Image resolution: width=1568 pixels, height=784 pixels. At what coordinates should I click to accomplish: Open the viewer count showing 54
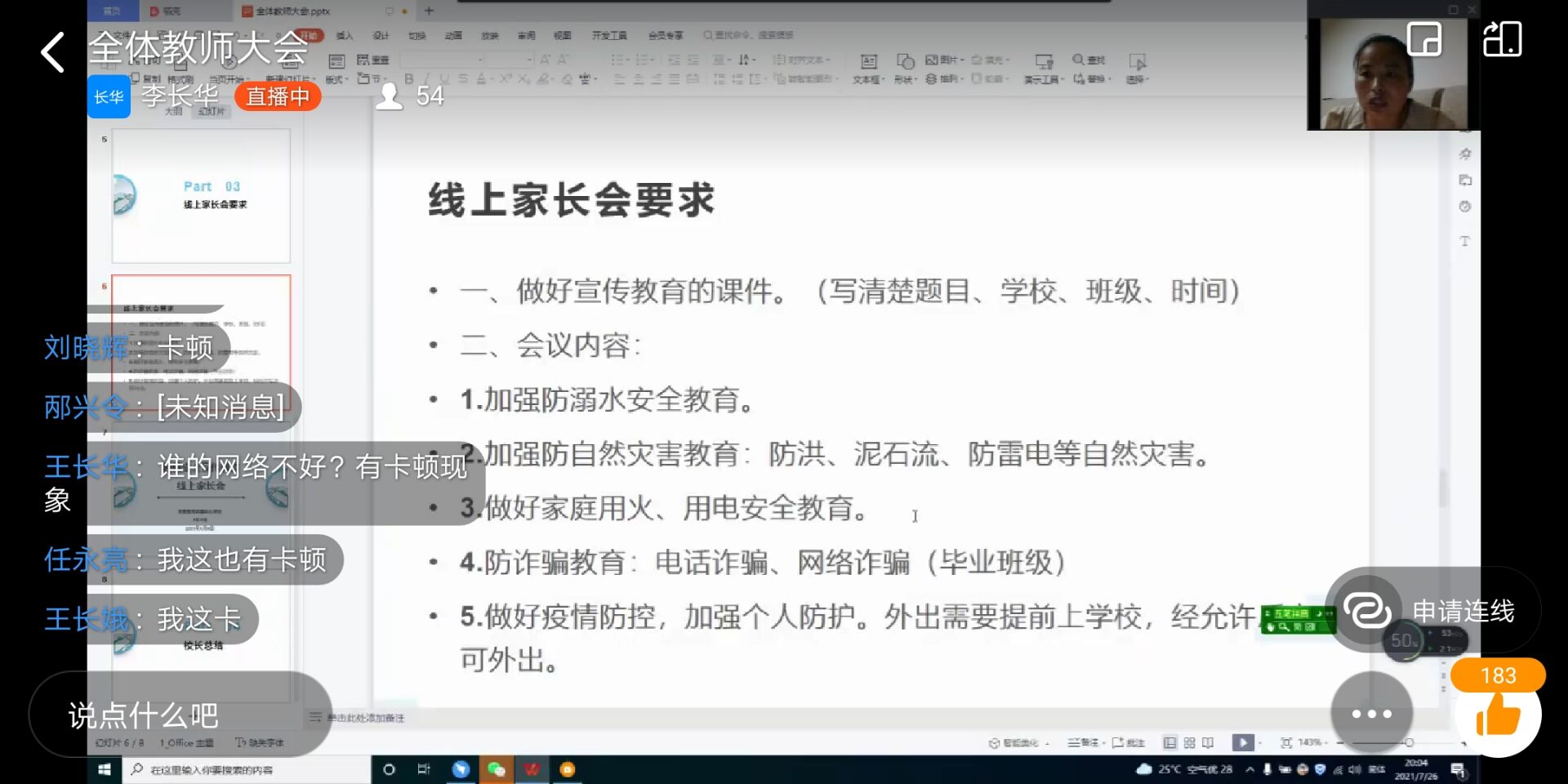tap(411, 96)
